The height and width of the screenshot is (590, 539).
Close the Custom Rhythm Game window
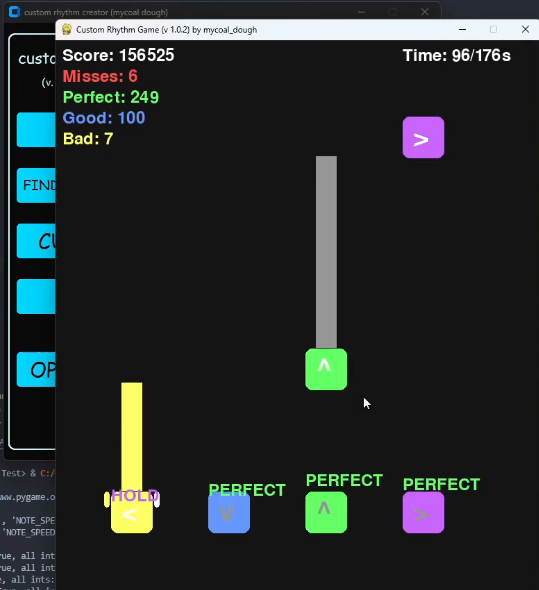tap(525, 29)
